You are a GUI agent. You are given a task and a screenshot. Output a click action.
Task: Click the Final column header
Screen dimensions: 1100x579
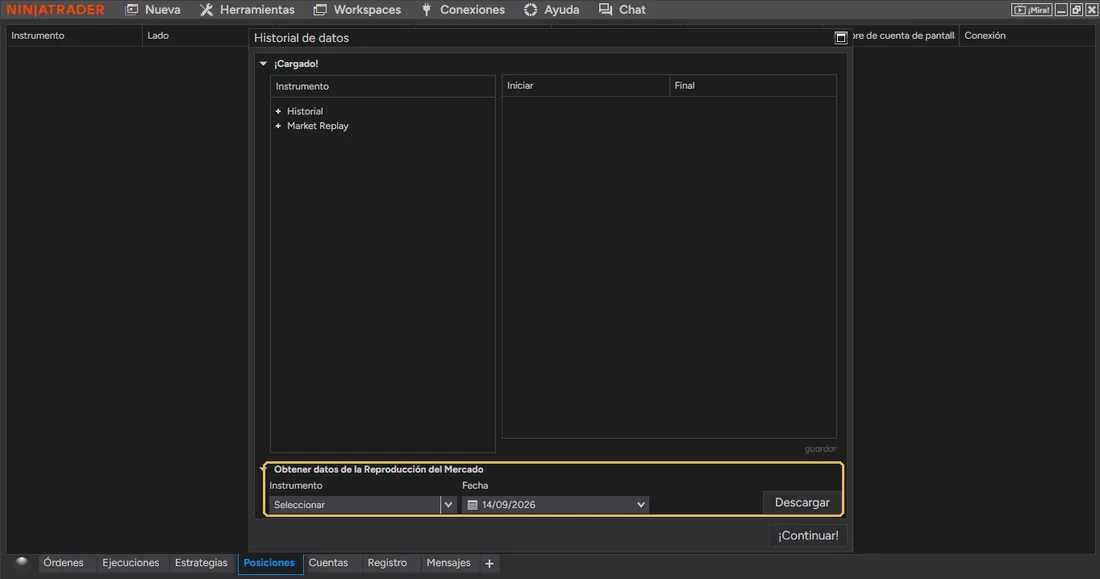pyautogui.click(x=753, y=86)
